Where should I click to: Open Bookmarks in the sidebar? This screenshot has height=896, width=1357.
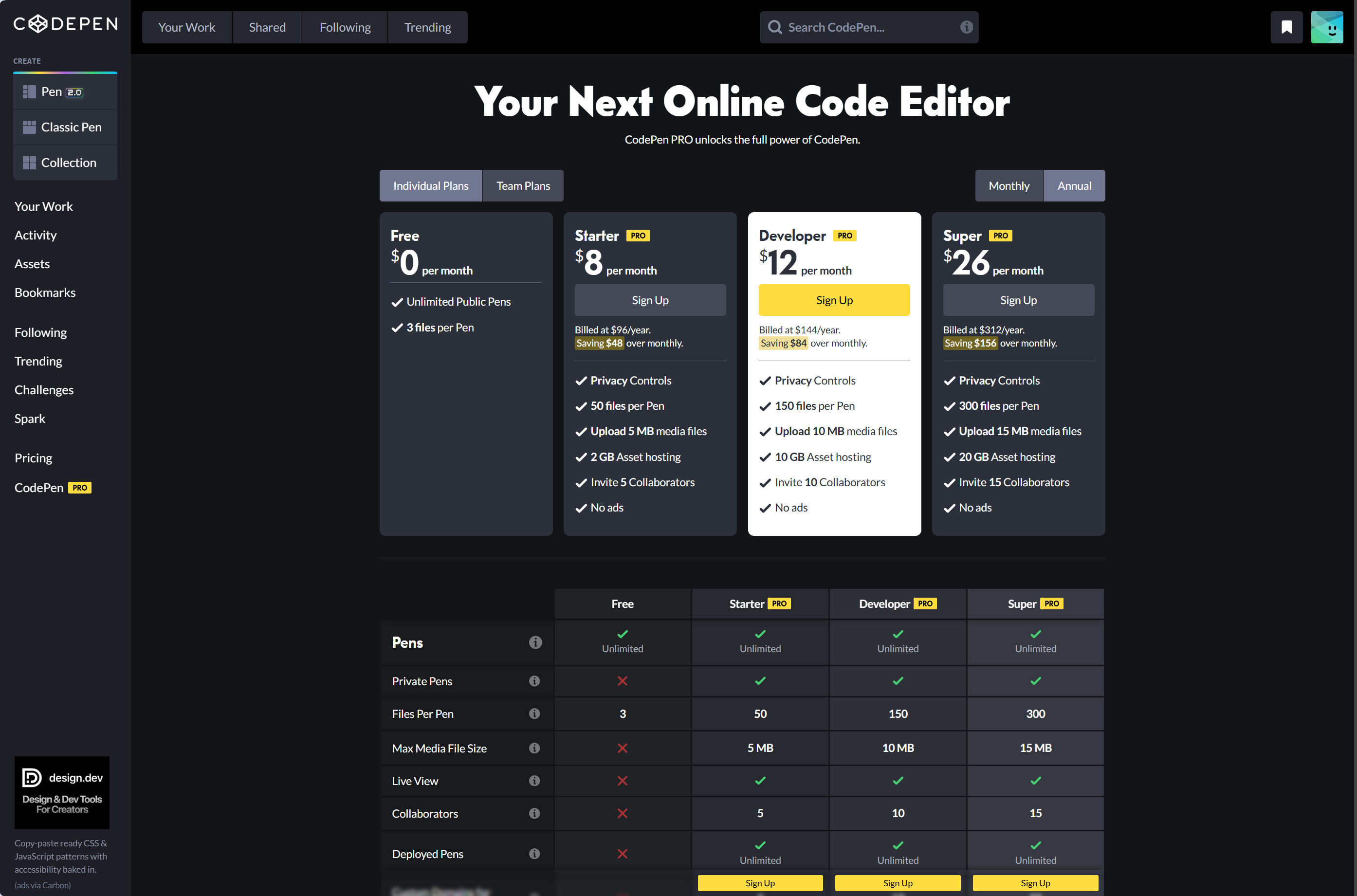coord(45,292)
